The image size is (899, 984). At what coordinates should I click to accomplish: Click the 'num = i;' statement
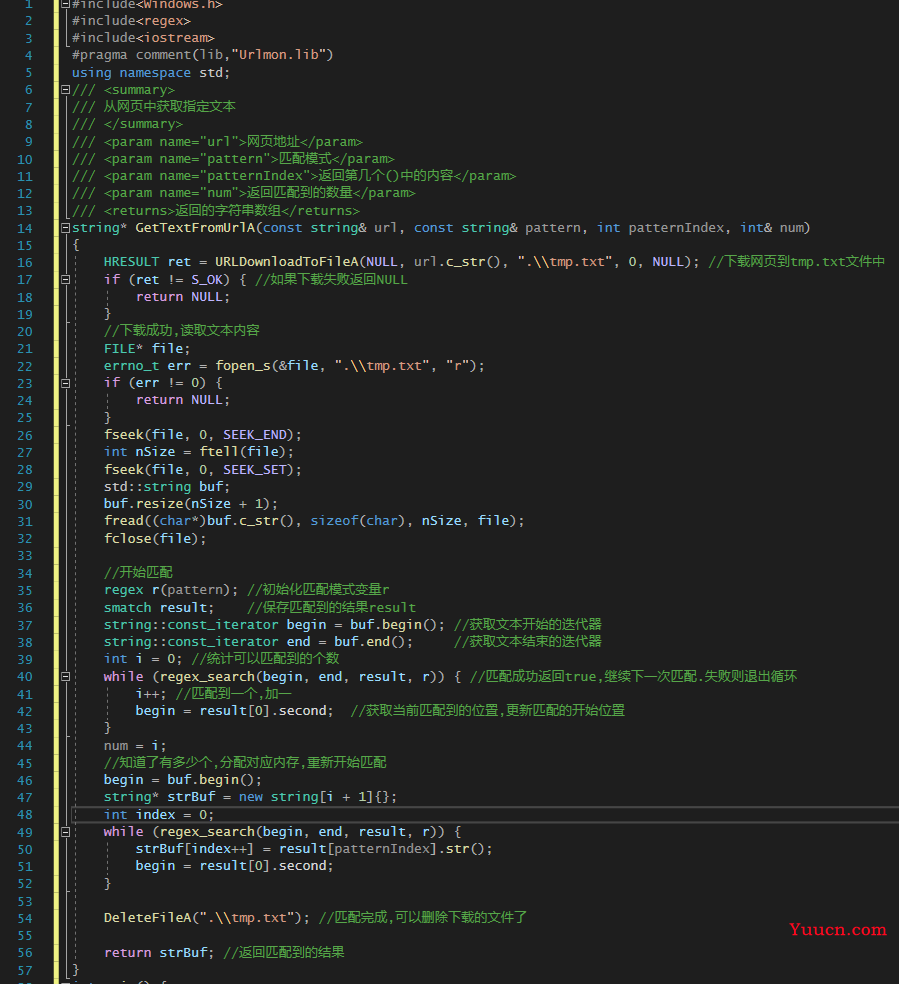coord(135,746)
